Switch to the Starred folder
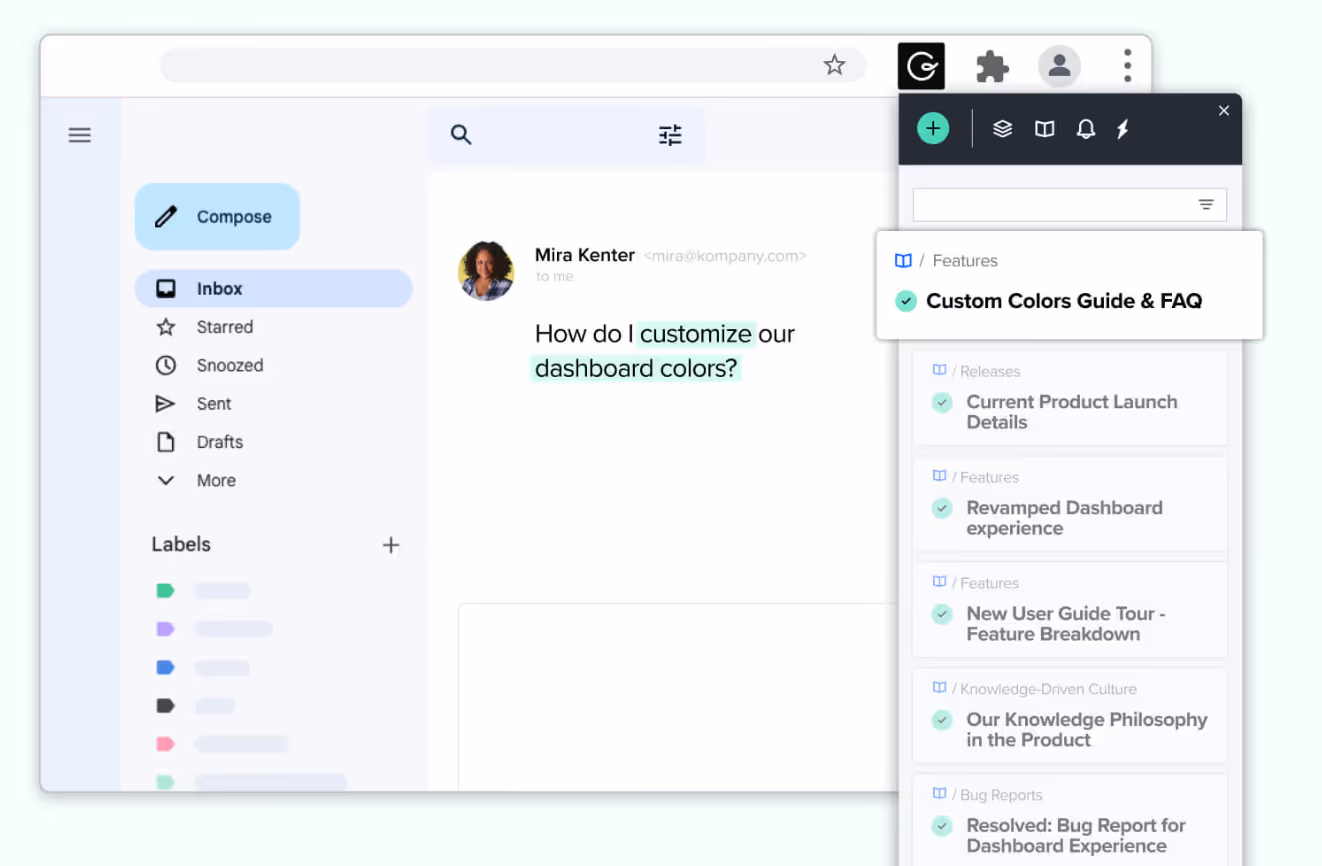The height and width of the screenshot is (866, 1322). 224,326
